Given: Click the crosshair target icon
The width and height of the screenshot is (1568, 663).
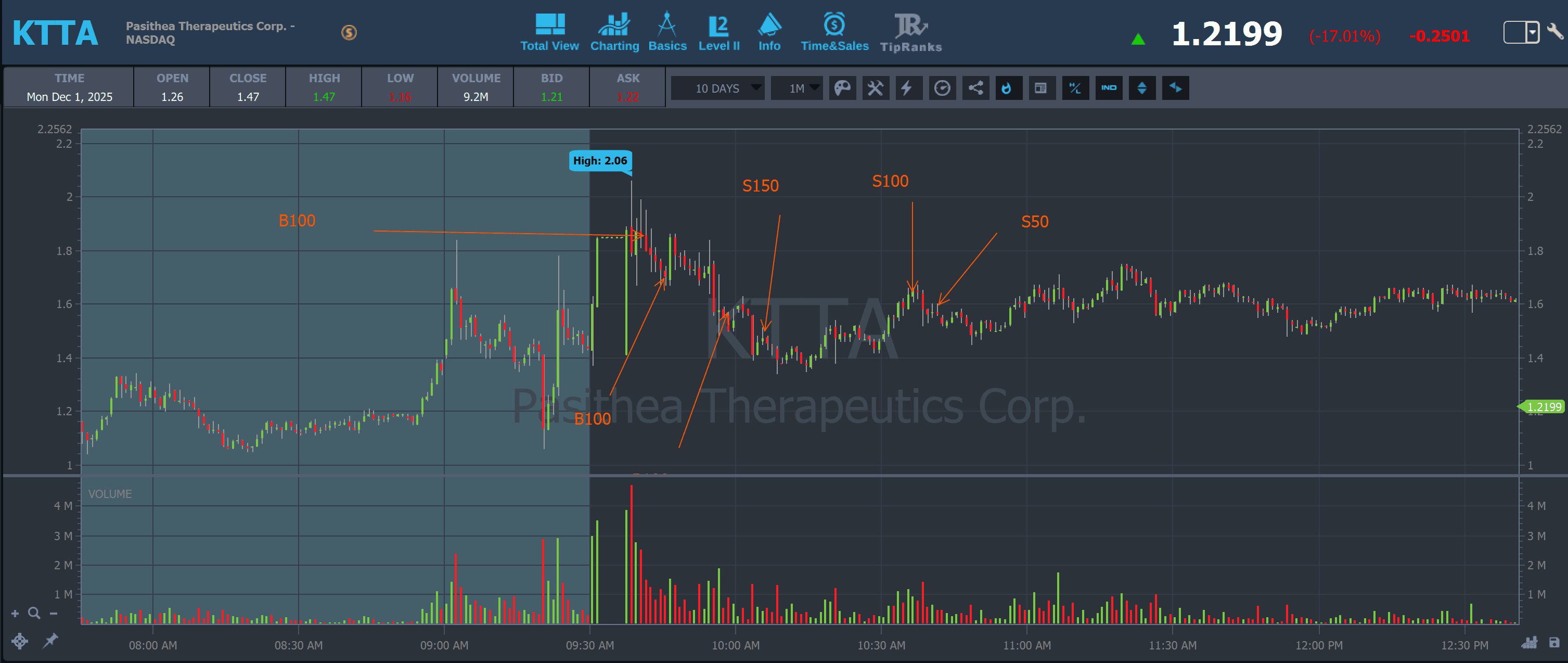Looking at the screenshot, I should pyautogui.click(x=19, y=641).
